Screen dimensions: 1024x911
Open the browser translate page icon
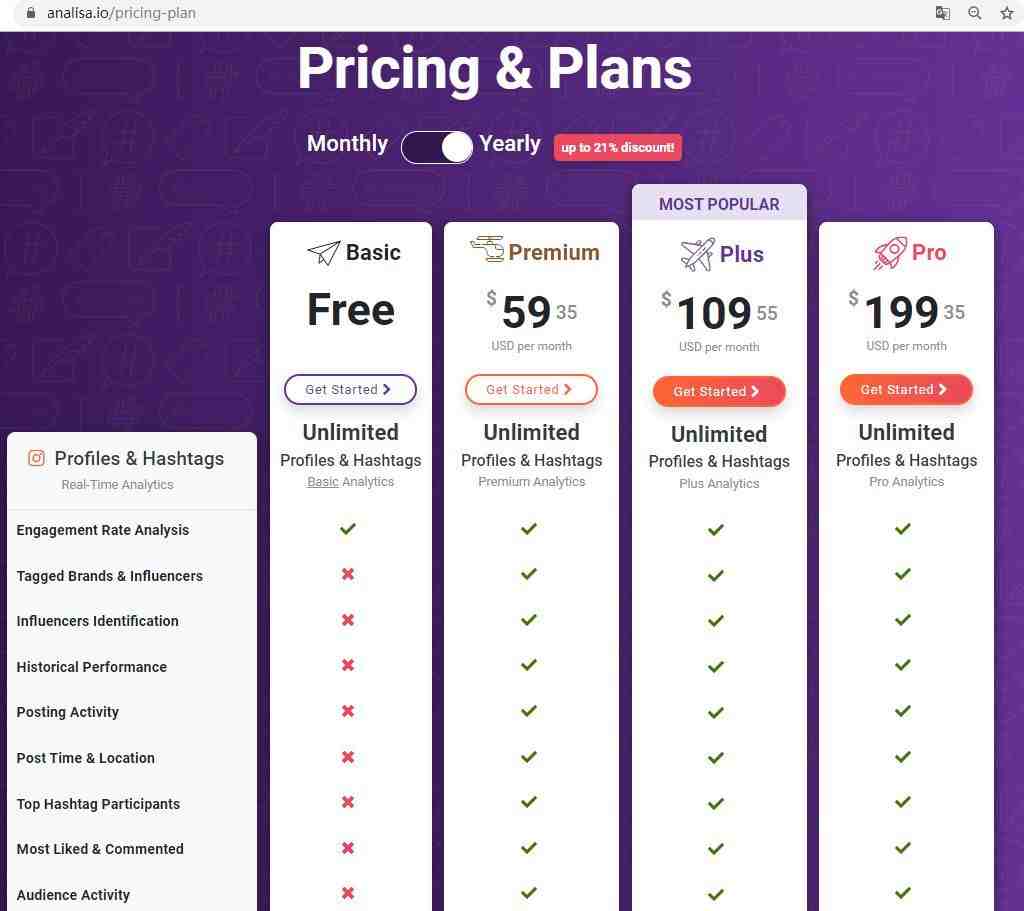click(942, 13)
